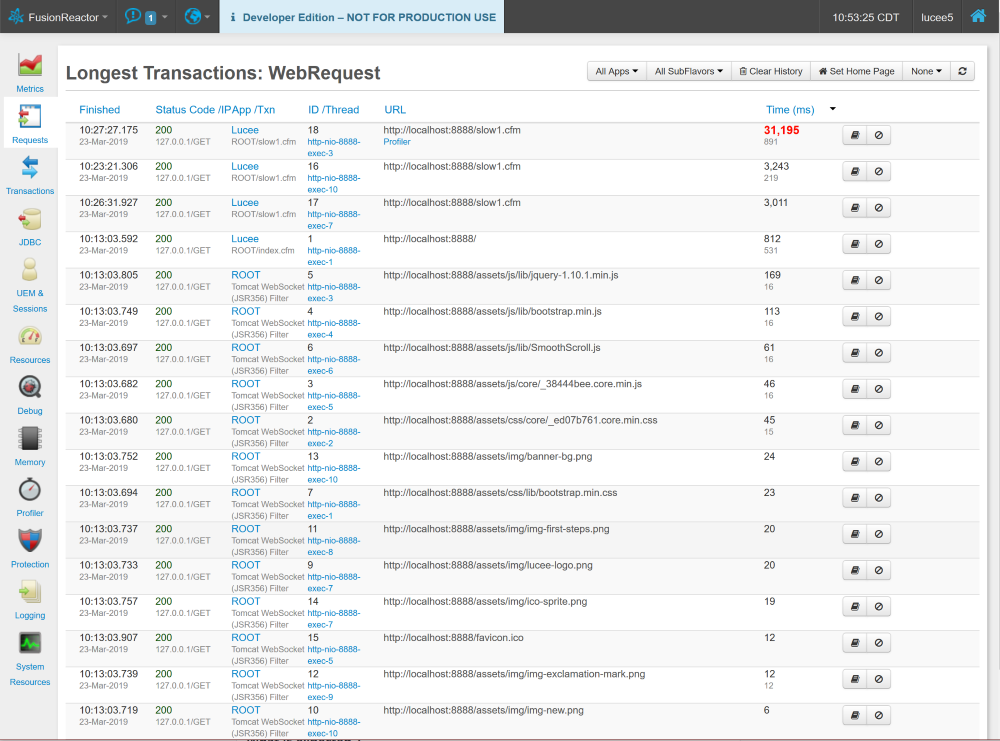1000x741 pixels.
Task: Click block icon for 31,195 ms transaction
Action: (879, 135)
